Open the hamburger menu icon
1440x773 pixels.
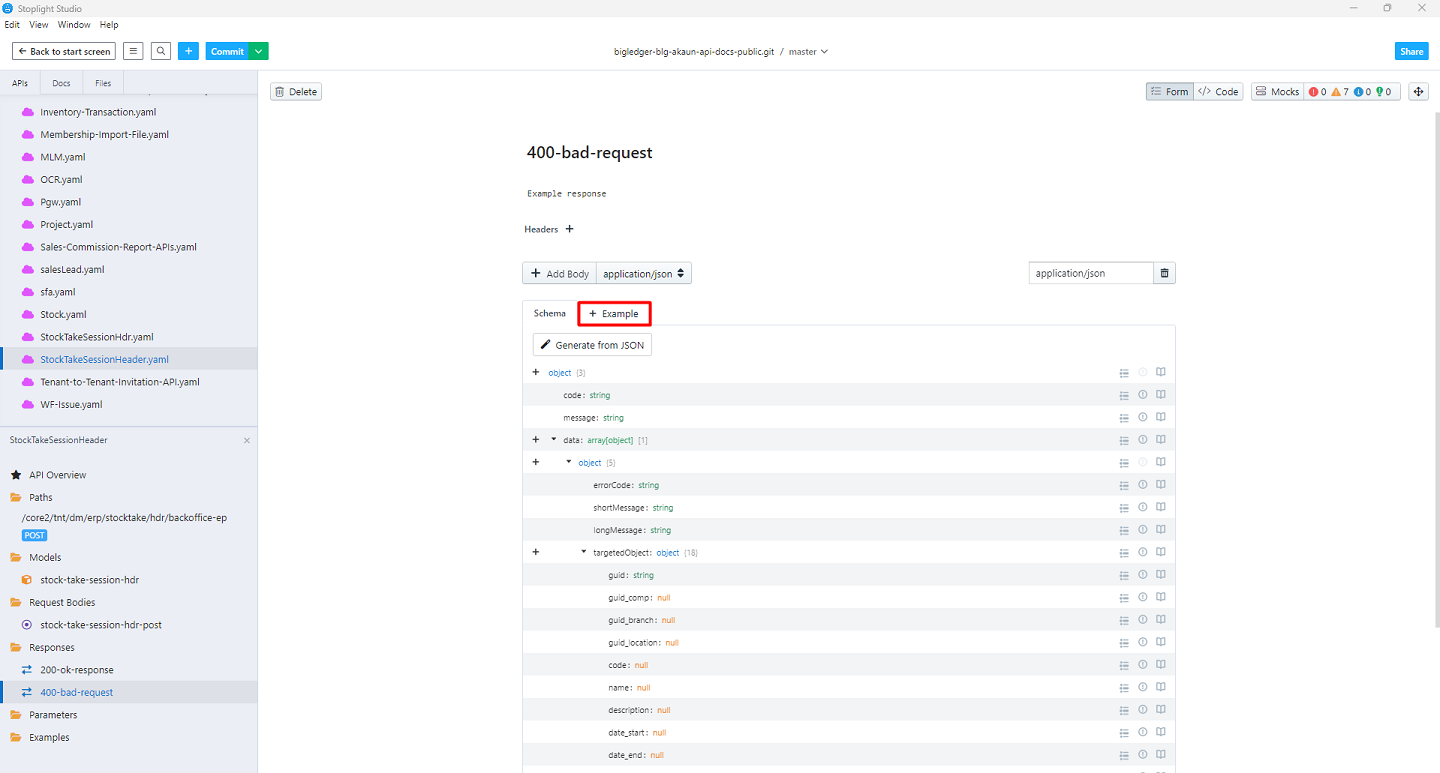[133, 51]
